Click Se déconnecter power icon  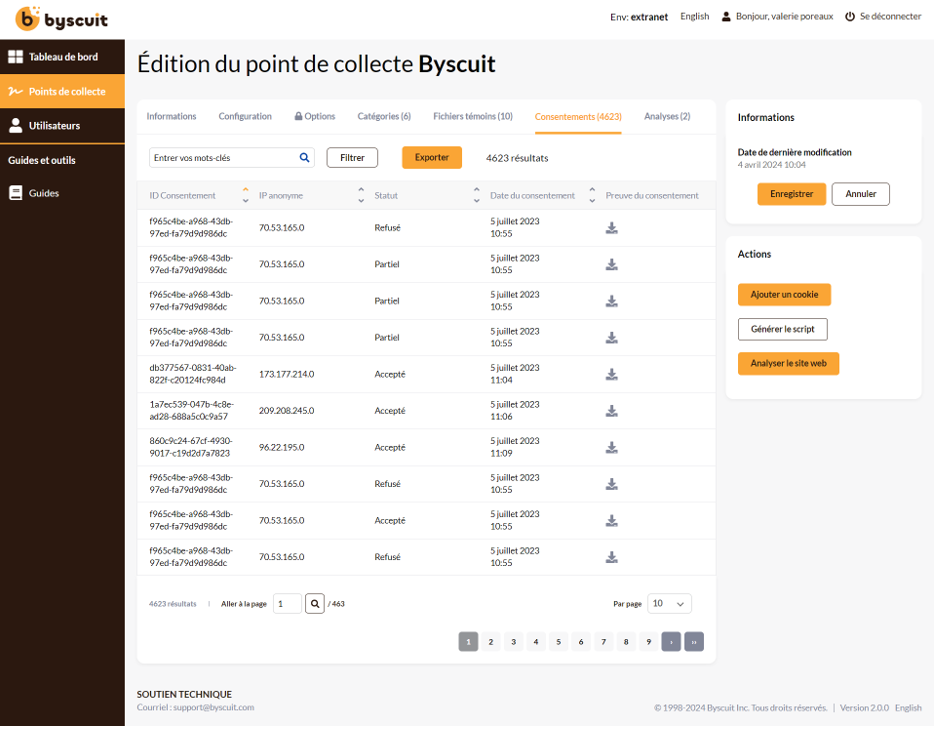pos(850,17)
